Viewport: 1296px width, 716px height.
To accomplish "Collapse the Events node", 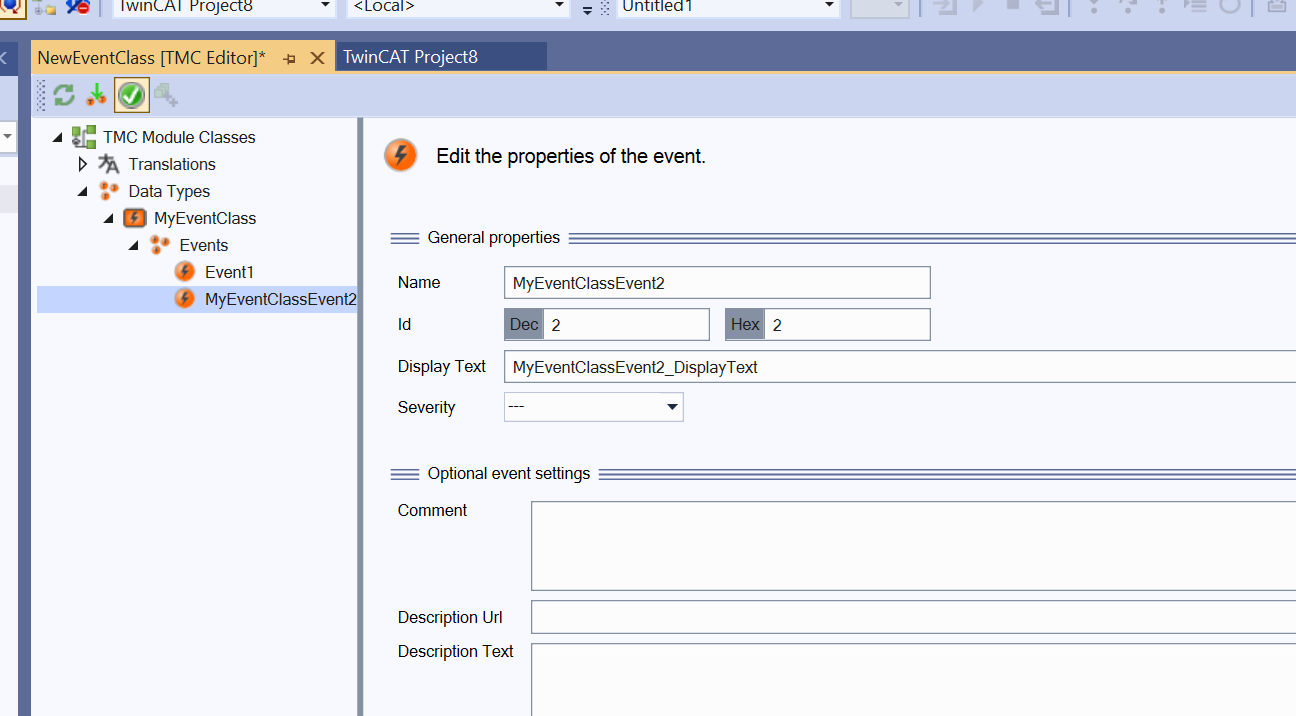I will 134,245.
